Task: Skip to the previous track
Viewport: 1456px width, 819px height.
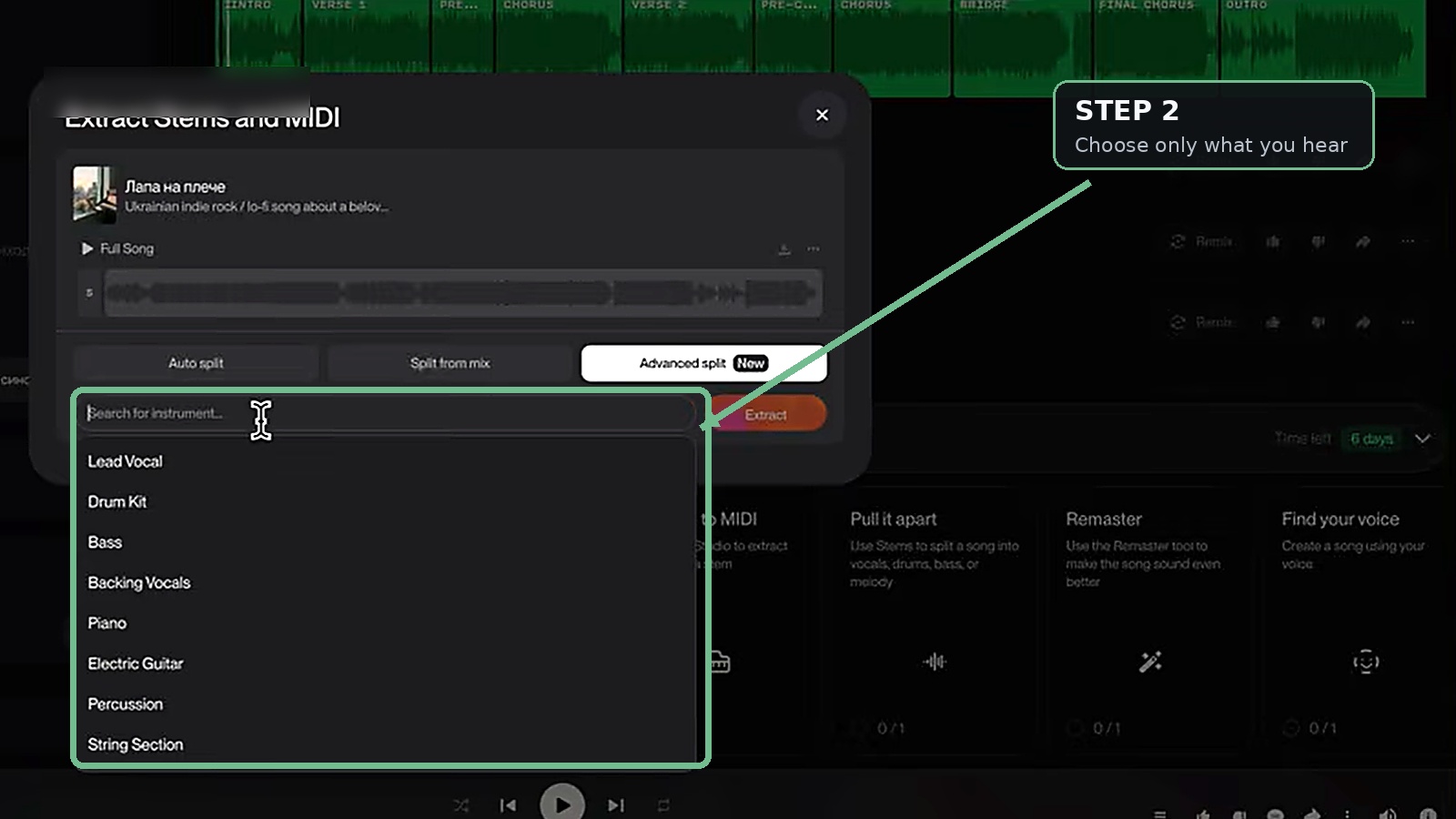Action: click(x=508, y=805)
